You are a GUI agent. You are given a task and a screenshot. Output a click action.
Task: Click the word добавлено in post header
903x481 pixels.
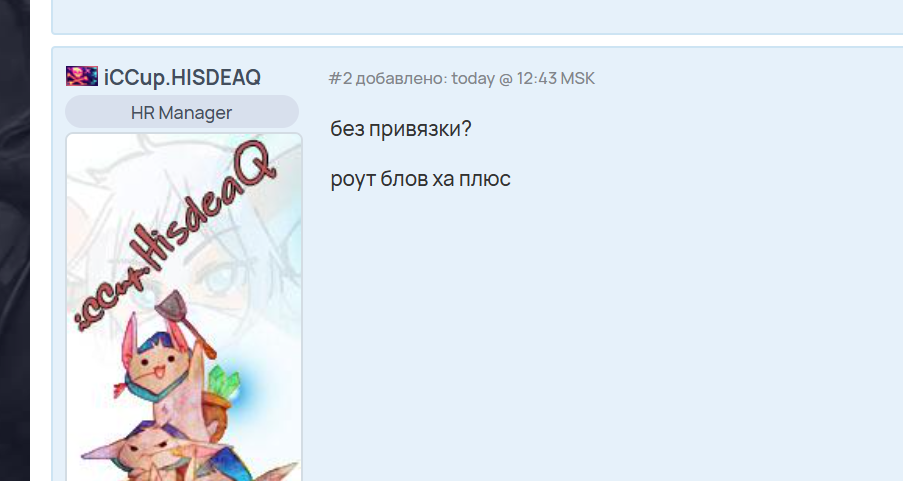[x=401, y=79]
